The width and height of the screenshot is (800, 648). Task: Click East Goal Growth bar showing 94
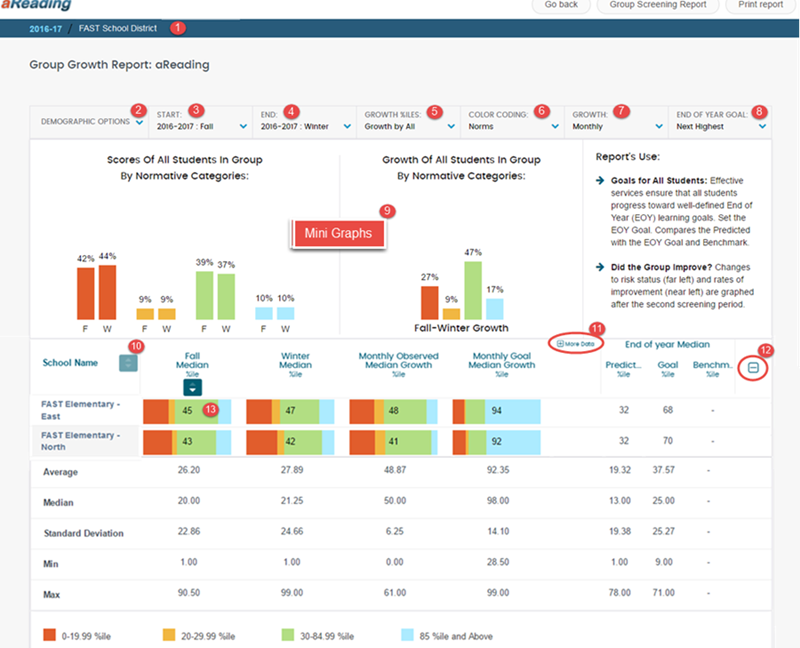tap(496, 412)
